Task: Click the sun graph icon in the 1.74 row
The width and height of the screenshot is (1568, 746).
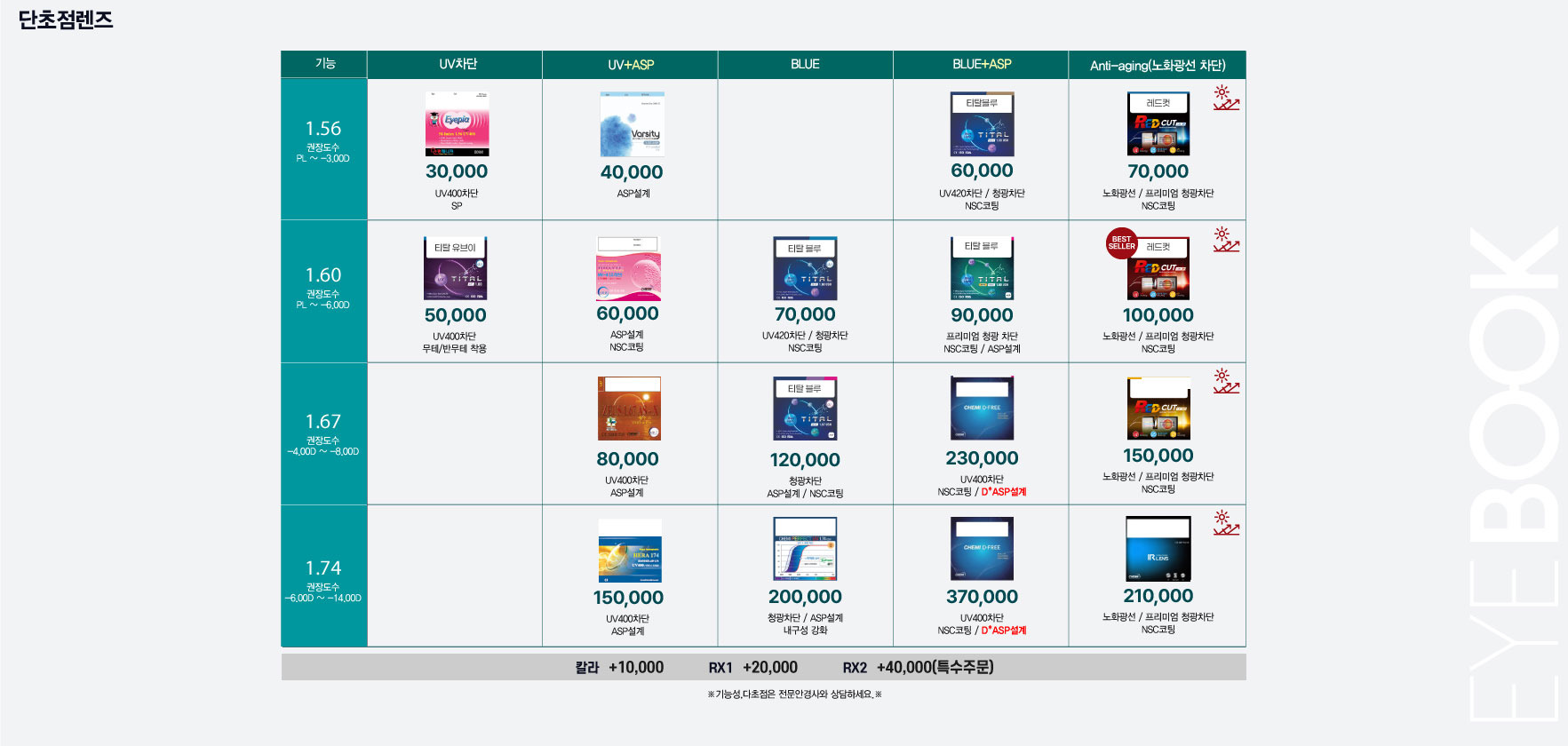Action: click(1226, 522)
